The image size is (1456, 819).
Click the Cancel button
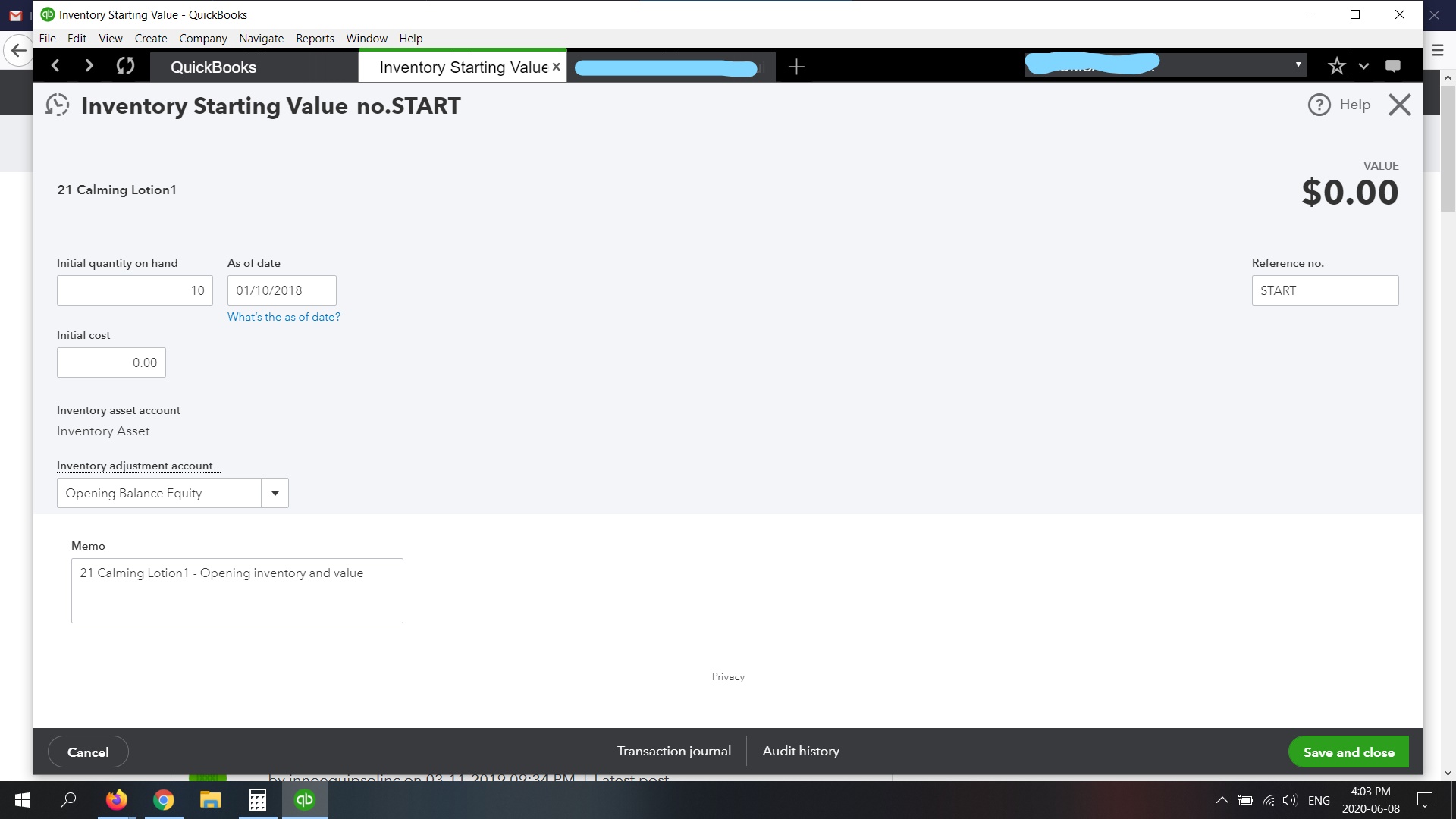(88, 752)
